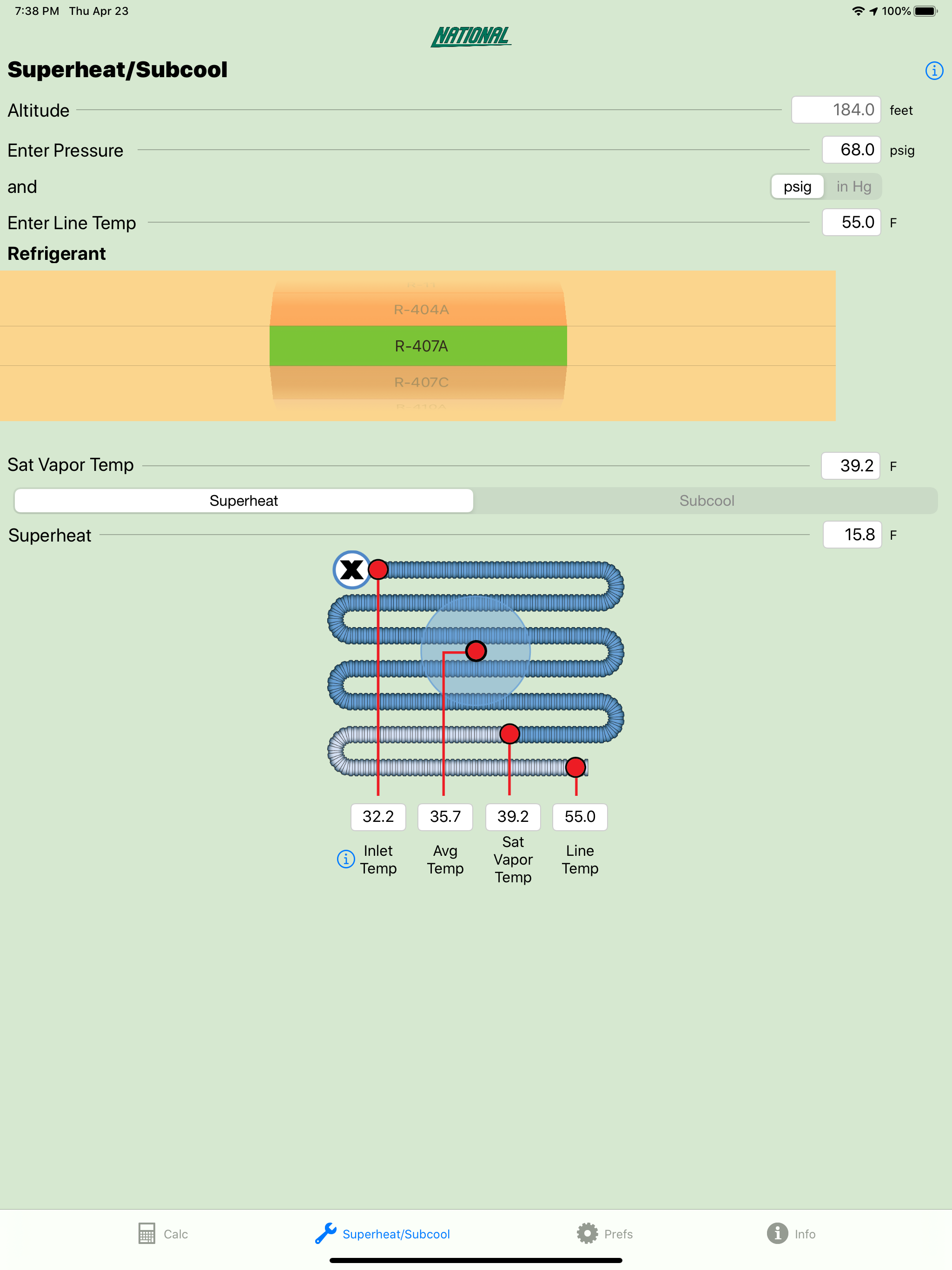Viewport: 952px width, 1270px height.
Task: Tap the Avg Temp value 35.7
Action: [x=445, y=816]
